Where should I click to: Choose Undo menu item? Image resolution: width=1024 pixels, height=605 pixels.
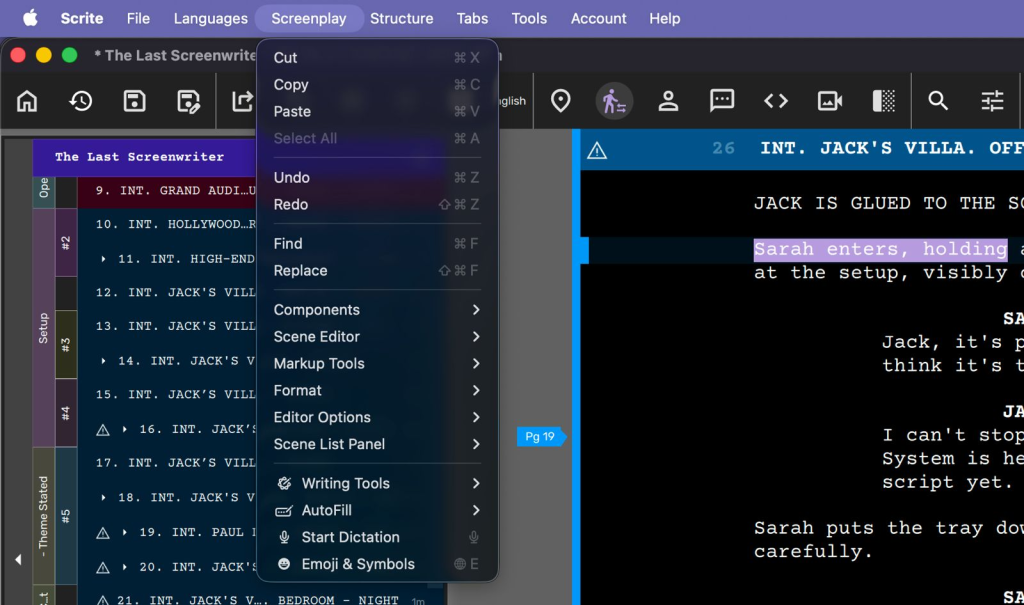pos(377,177)
